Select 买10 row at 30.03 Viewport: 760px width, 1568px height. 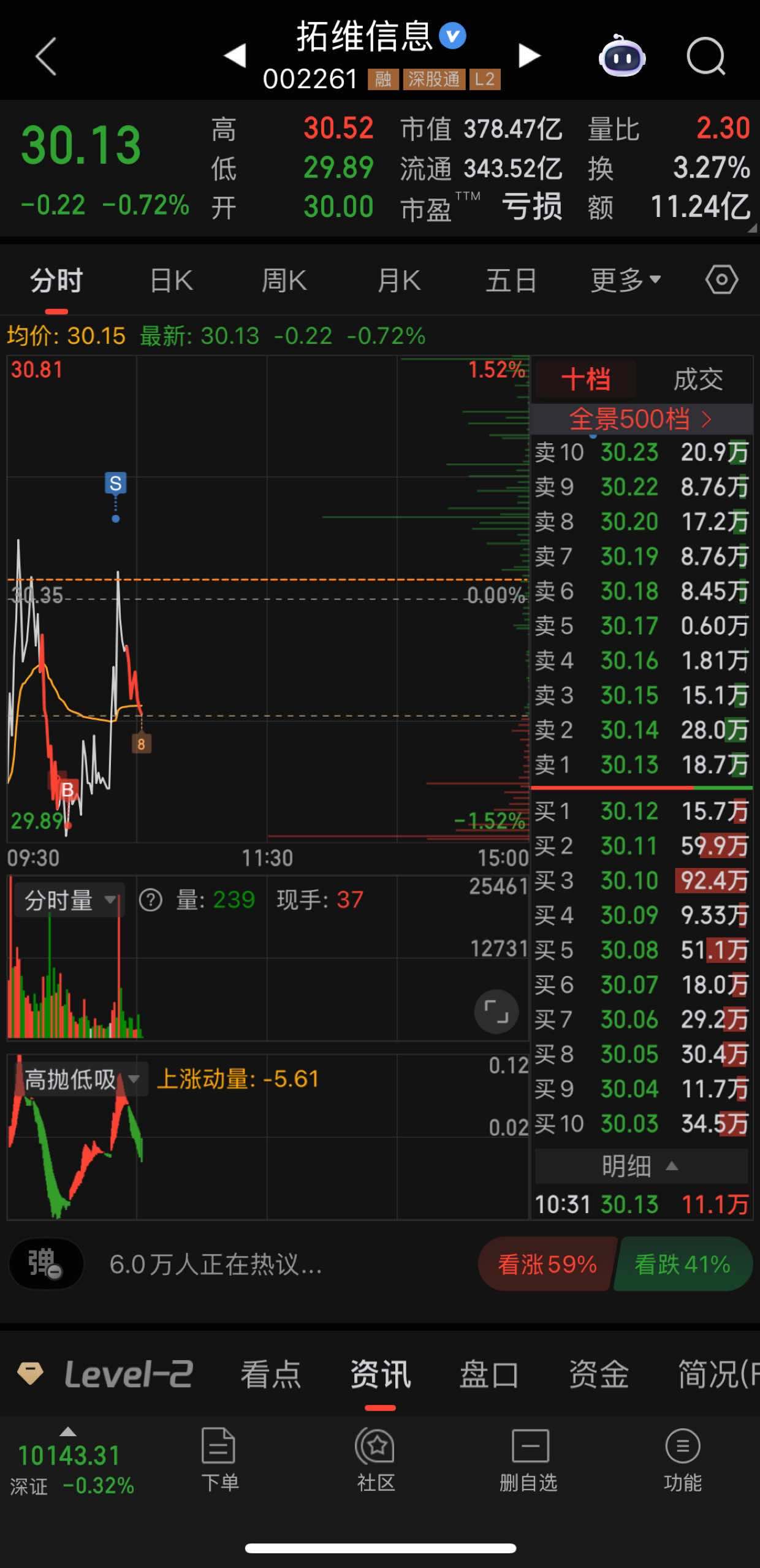[x=641, y=1124]
